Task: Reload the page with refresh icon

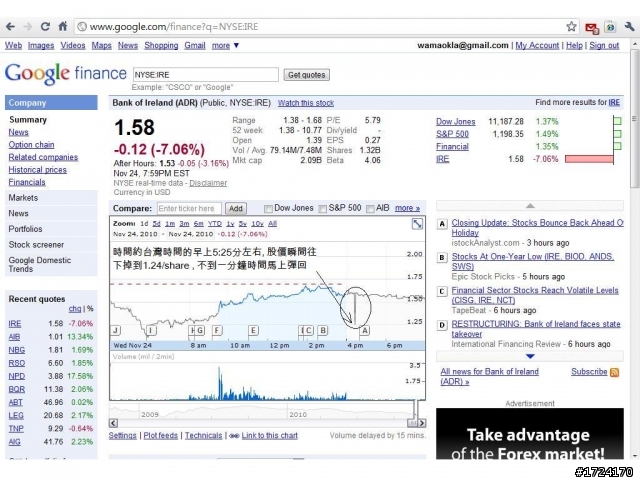Action: tap(45, 27)
